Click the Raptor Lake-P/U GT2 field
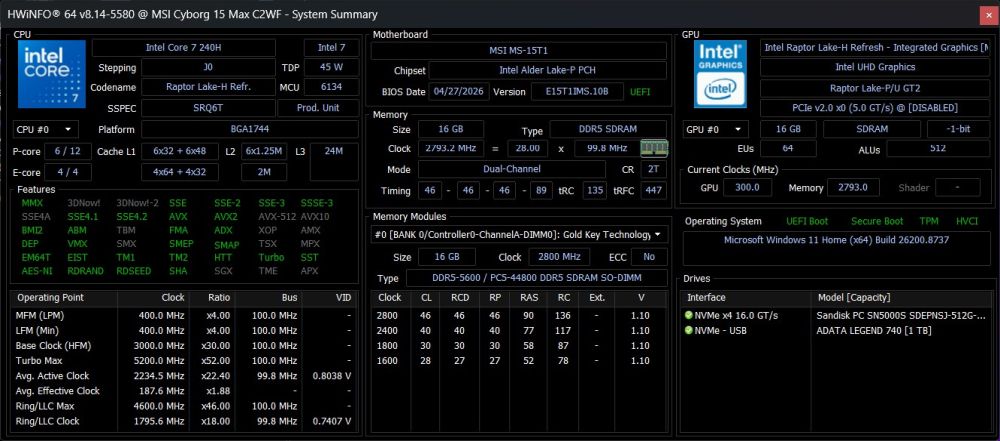The image size is (1000, 441). pyautogui.click(x=875, y=87)
